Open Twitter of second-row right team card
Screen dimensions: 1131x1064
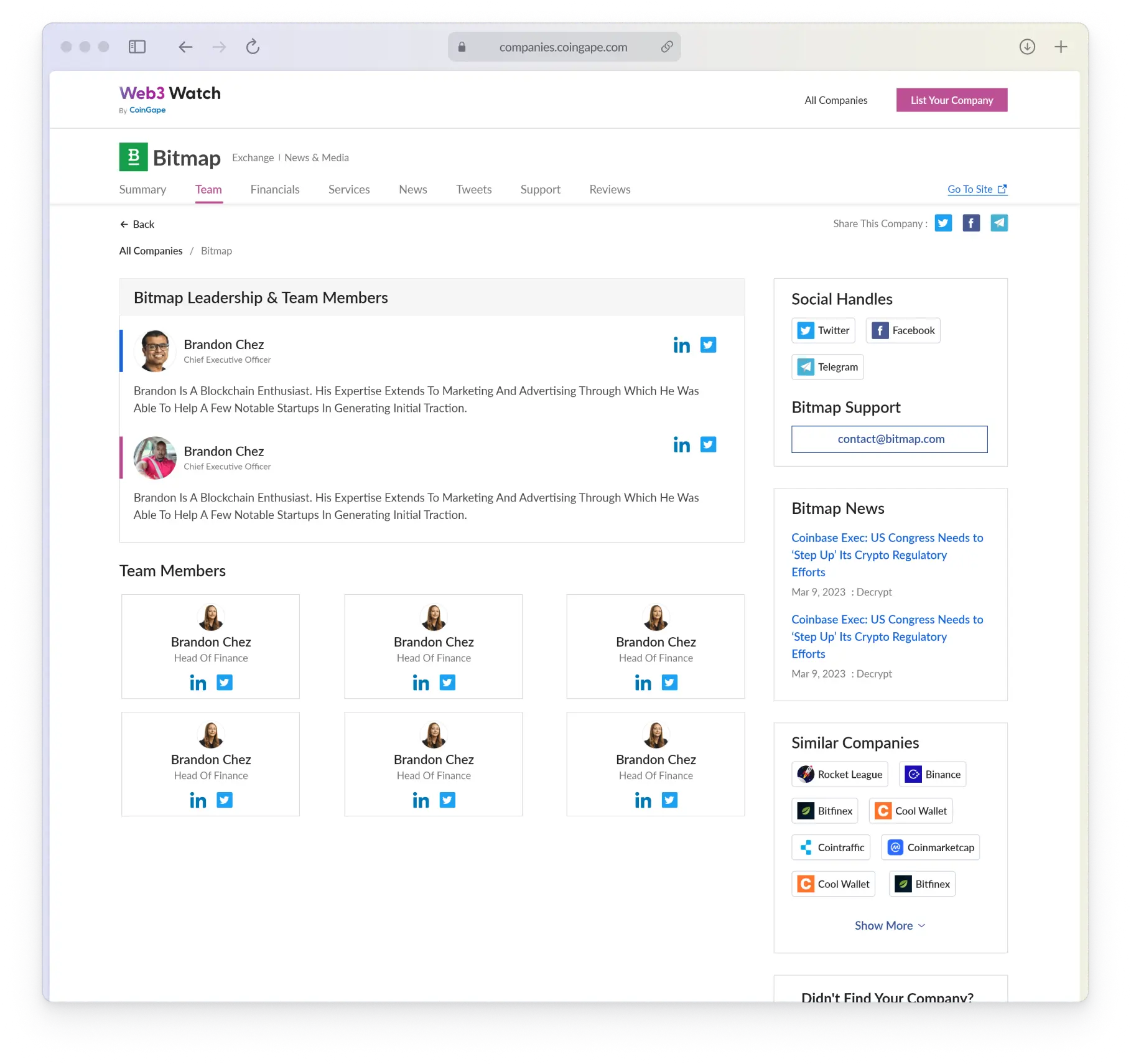(669, 800)
